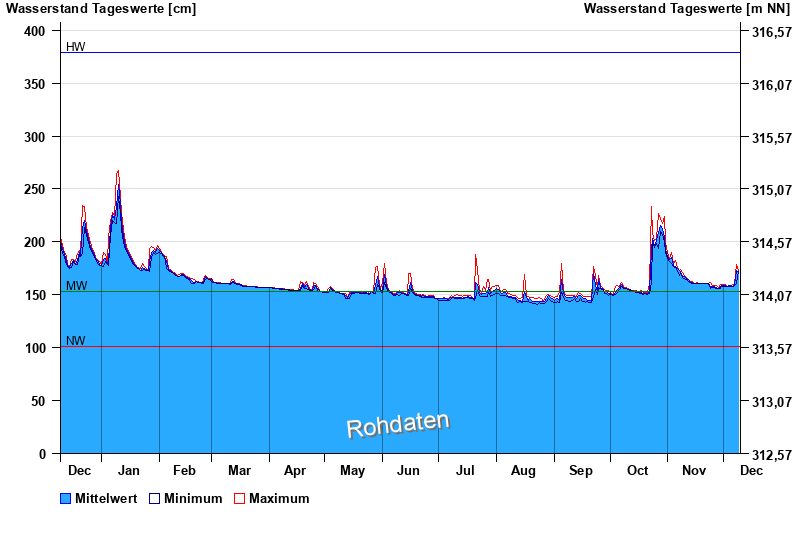The image size is (800, 550).
Task: Click the HW line label
Action: point(75,47)
